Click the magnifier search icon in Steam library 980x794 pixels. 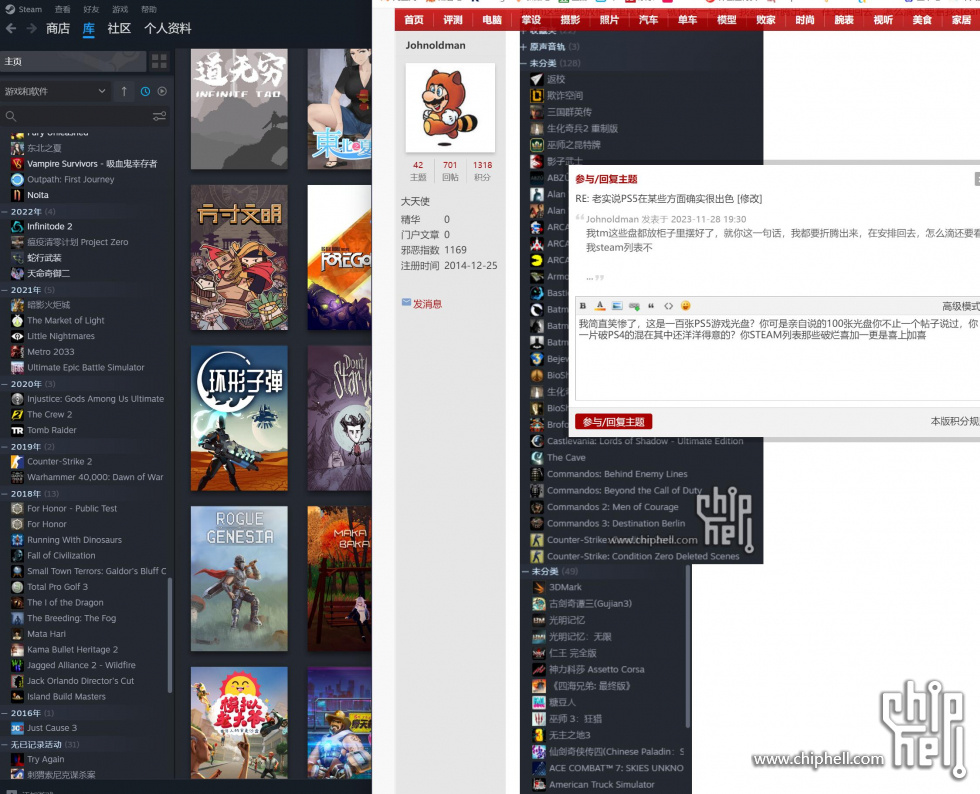coord(11,116)
